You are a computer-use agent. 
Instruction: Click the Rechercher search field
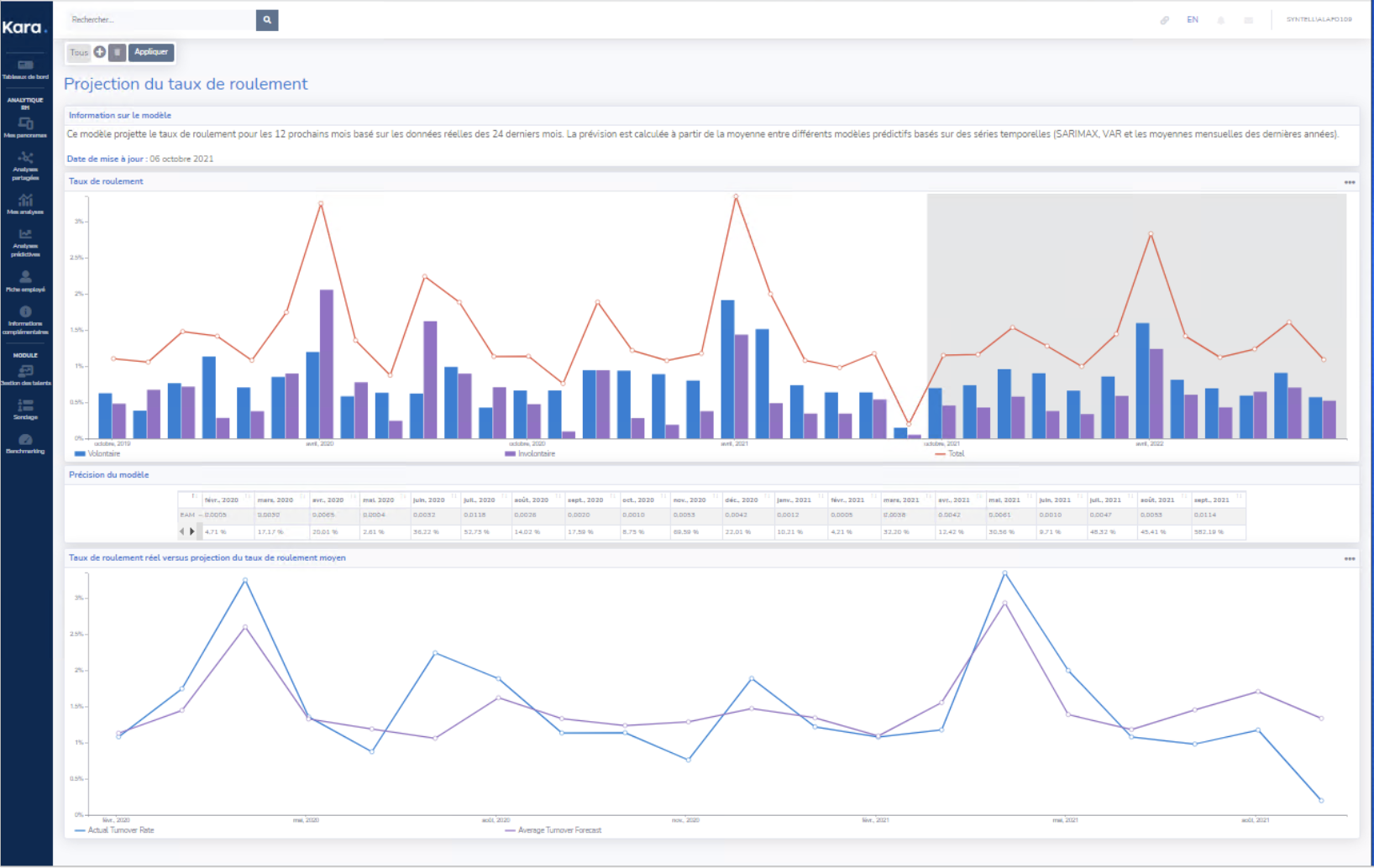160,19
